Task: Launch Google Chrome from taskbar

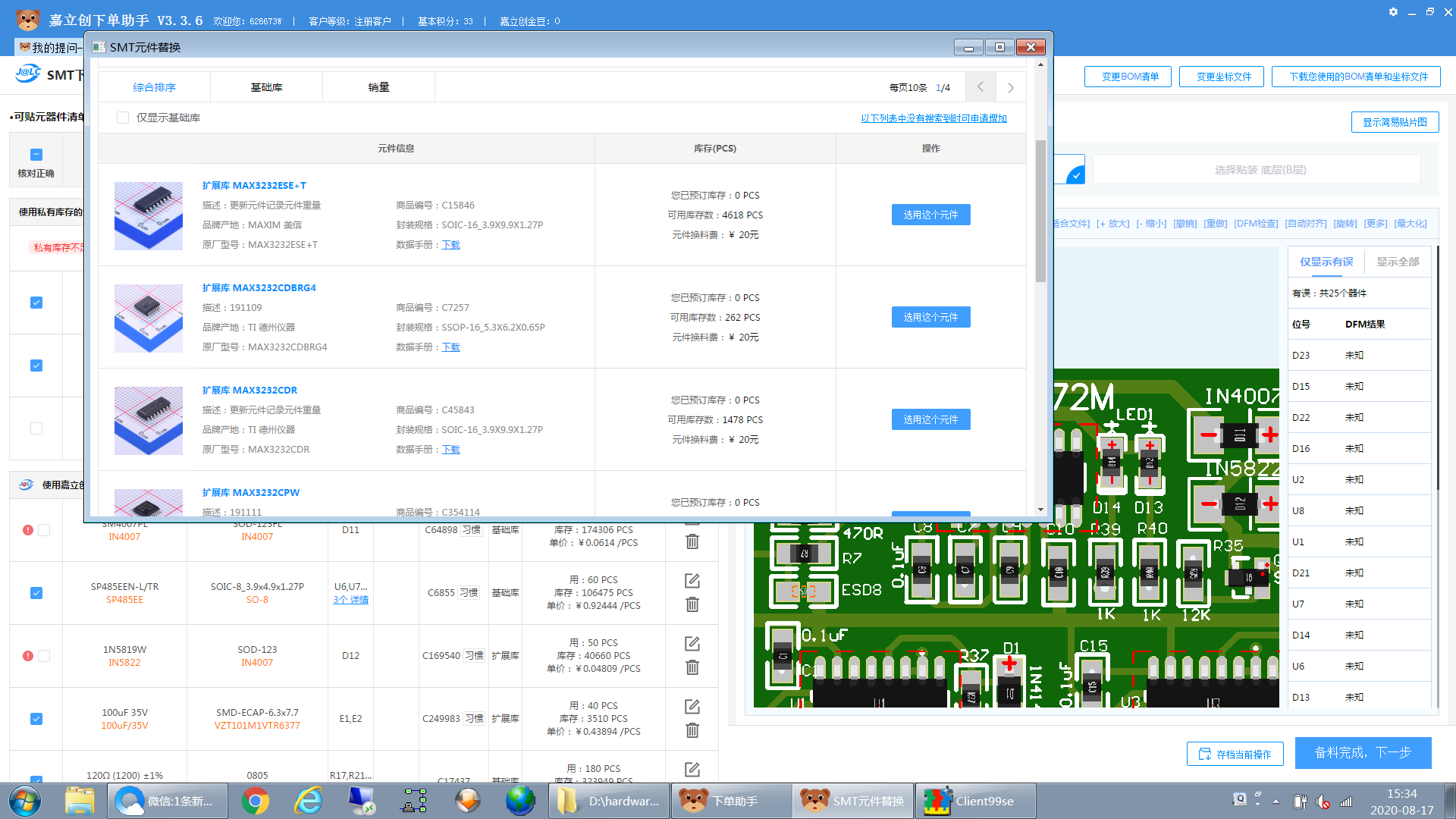Action: tap(256, 801)
